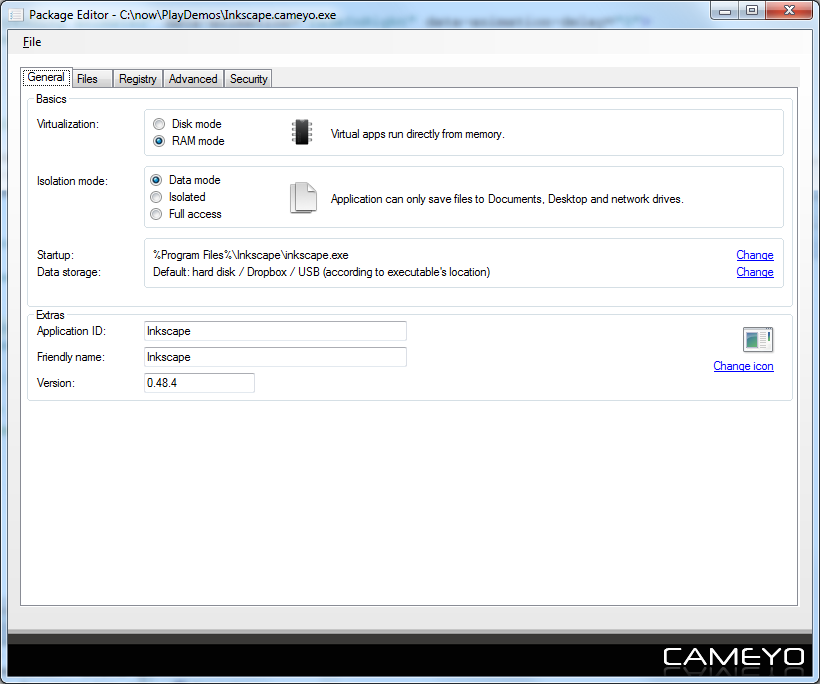Click the Change icon link

click(x=743, y=366)
